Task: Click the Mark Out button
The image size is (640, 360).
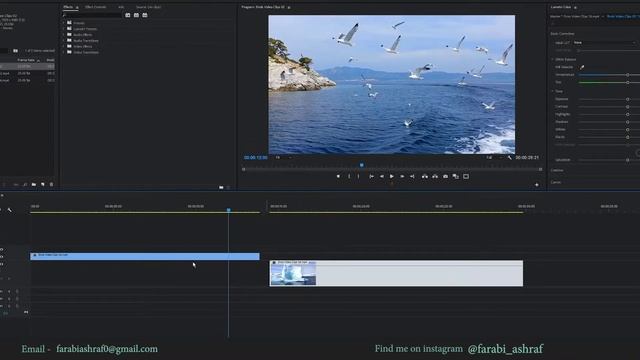Action: point(359,176)
